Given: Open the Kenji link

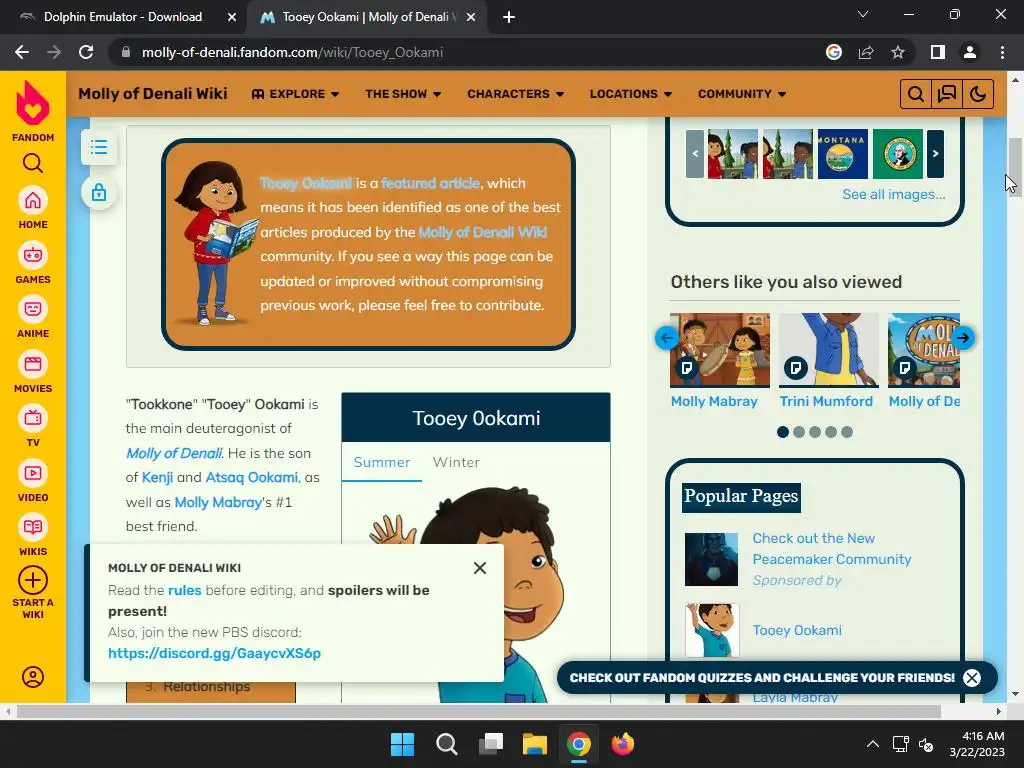Looking at the screenshot, I should (x=157, y=477).
